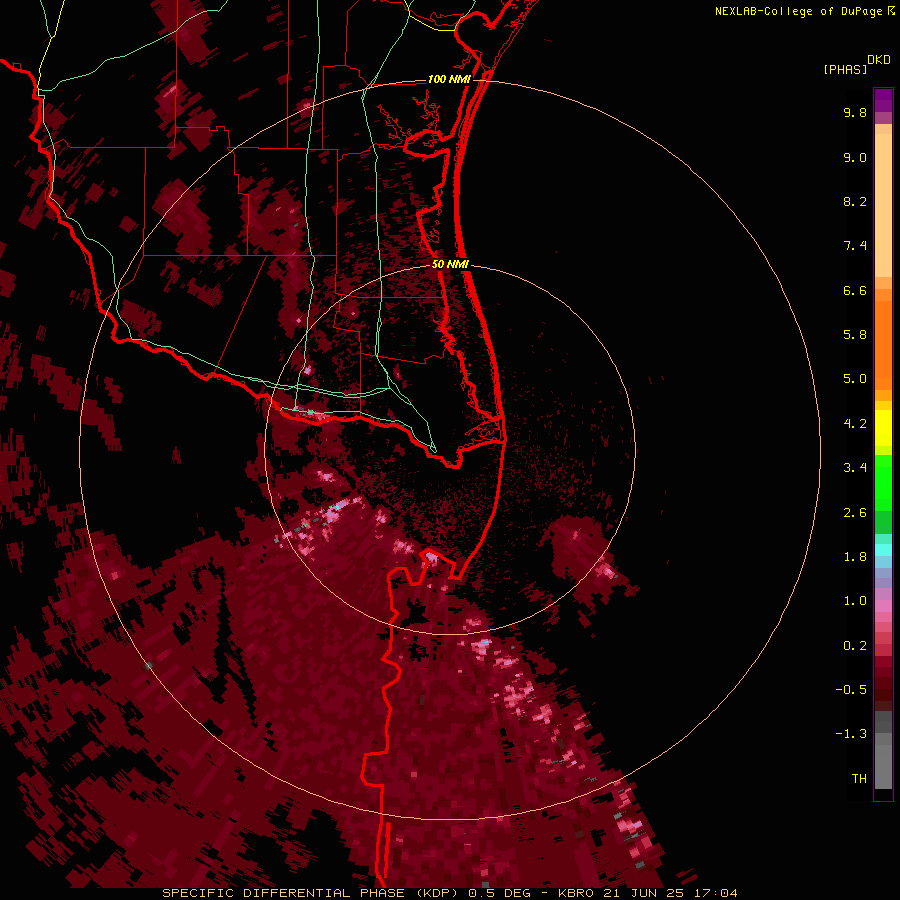Click the 7.4 scale value
This screenshot has height=900, width=900.
855,246
